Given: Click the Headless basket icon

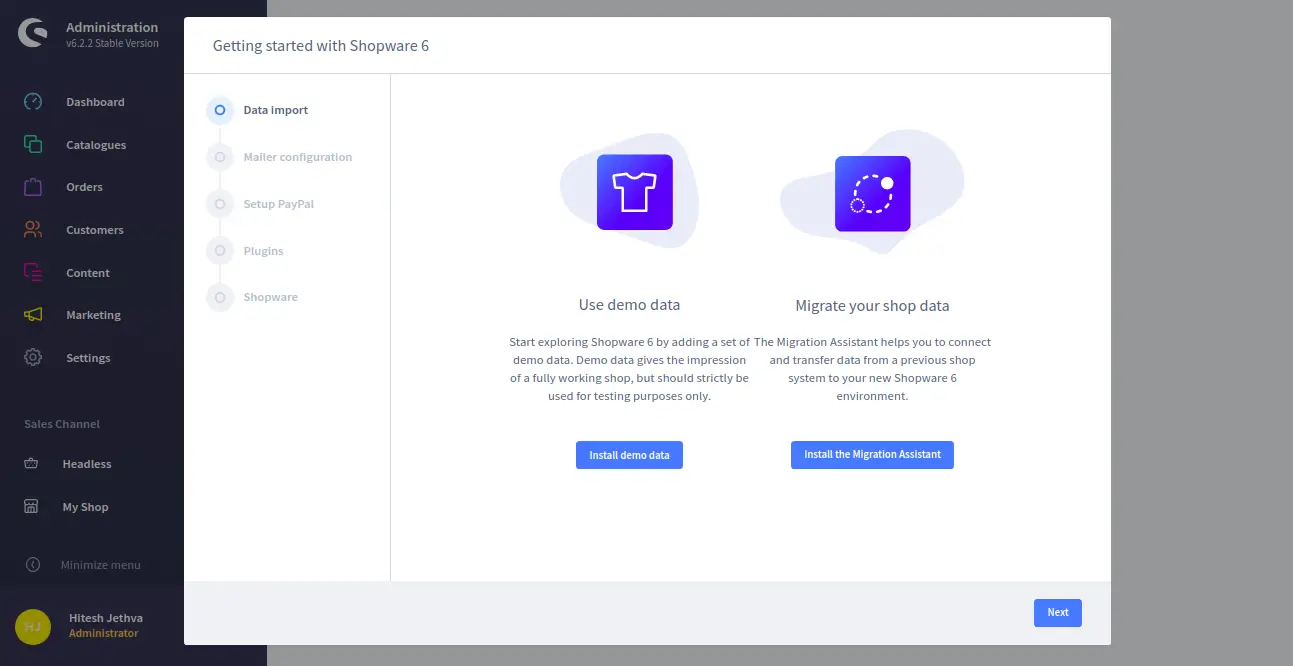Looking at the screenshot, I should (31, 464).
